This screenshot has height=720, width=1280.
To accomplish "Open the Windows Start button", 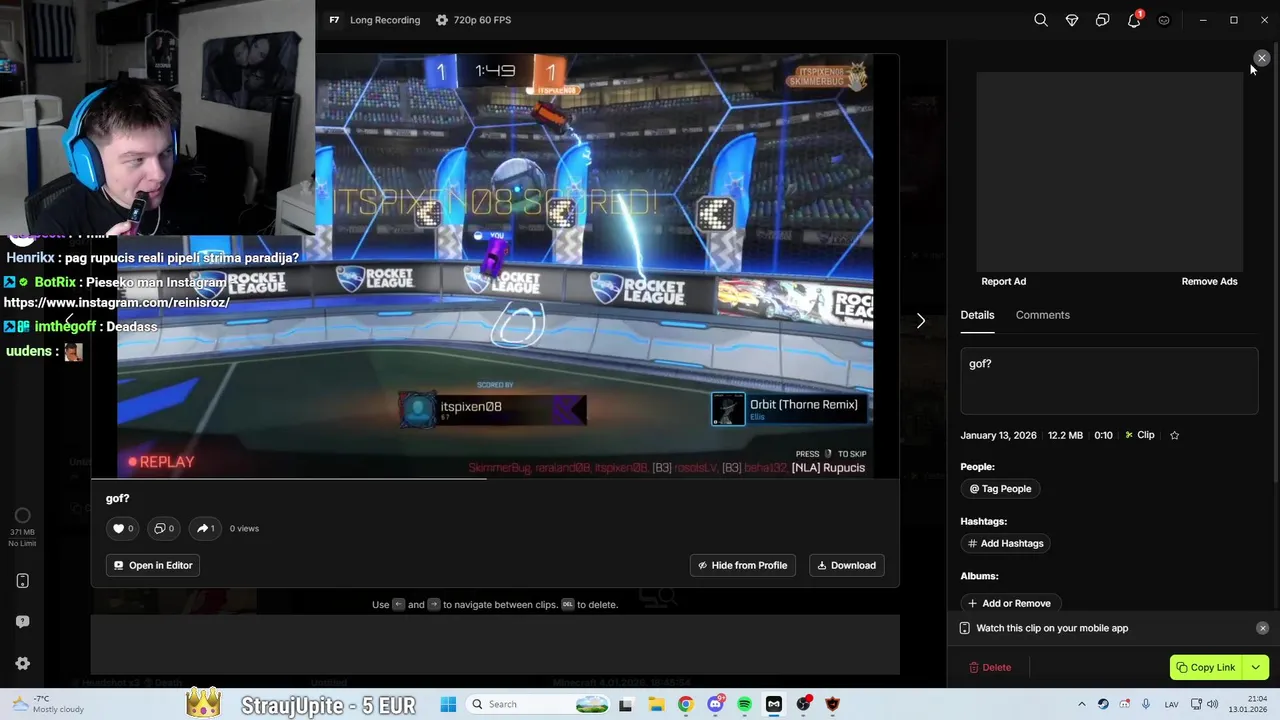I will point(447,704).
